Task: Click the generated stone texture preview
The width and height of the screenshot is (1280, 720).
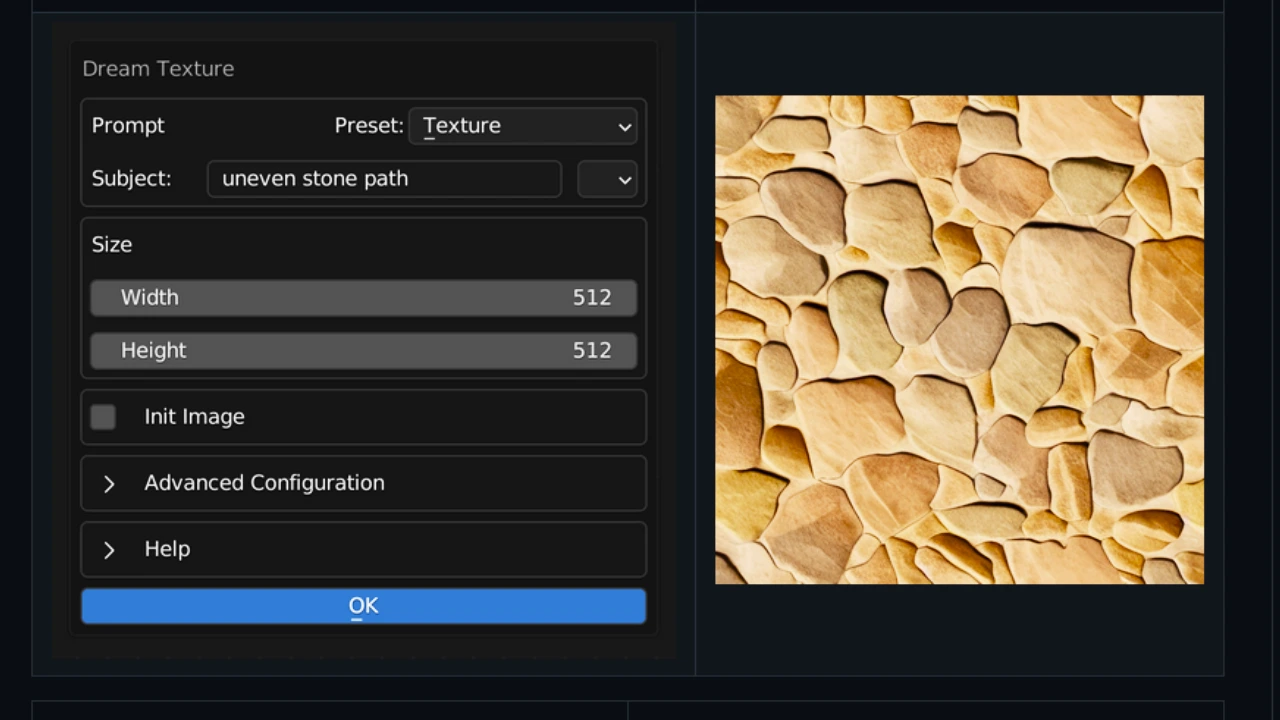Action: [x=959, y=340]
